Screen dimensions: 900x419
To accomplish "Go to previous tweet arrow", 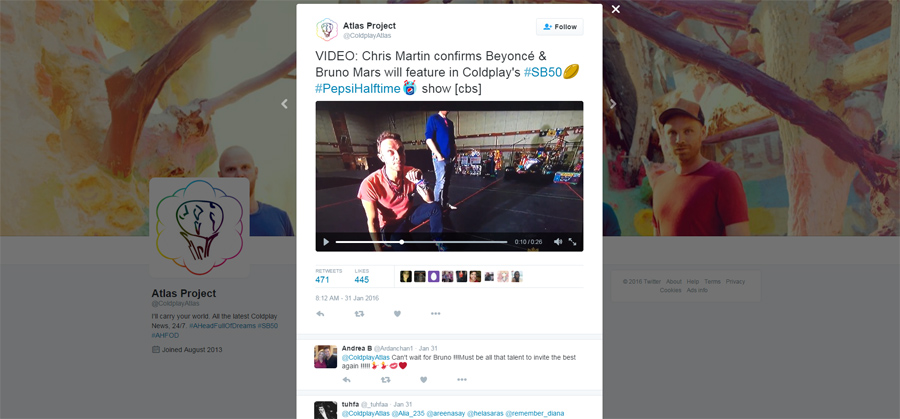I will tap(284, 104).
